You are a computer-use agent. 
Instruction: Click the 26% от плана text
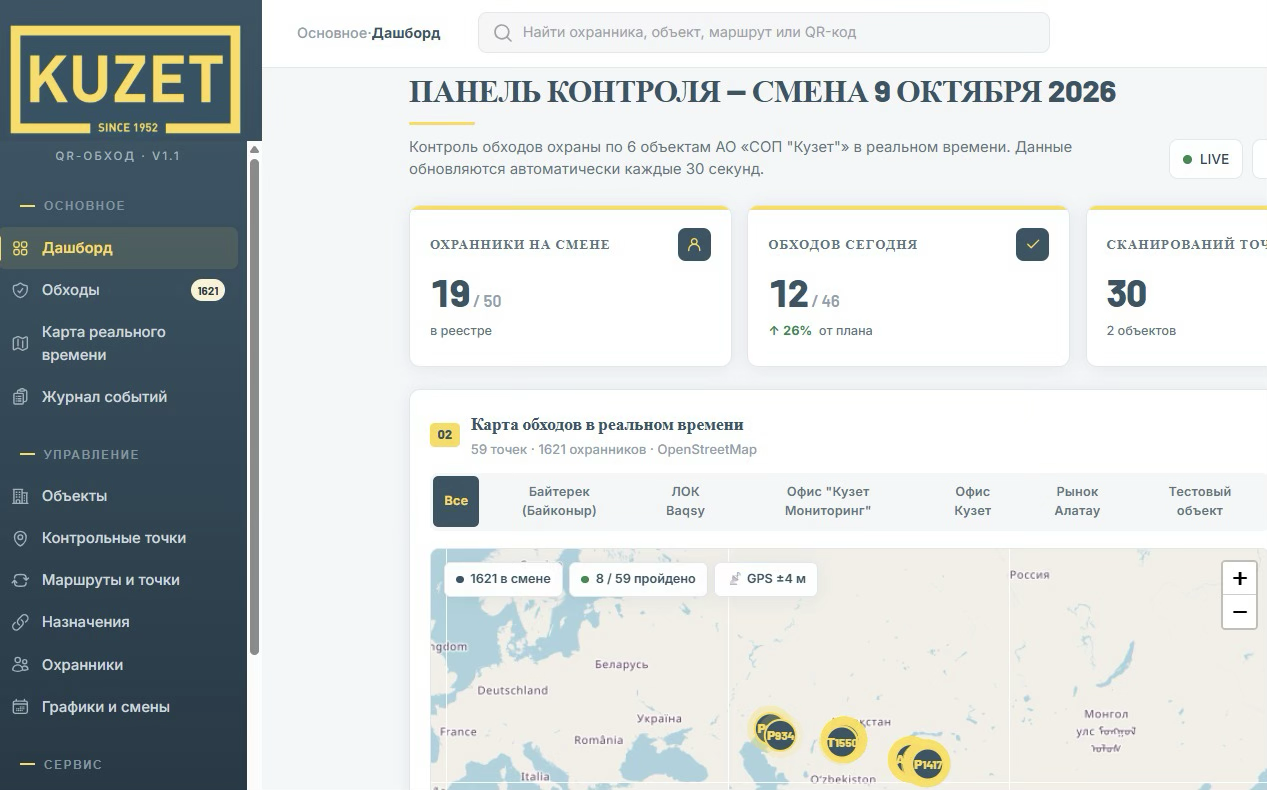click(821, 331)
